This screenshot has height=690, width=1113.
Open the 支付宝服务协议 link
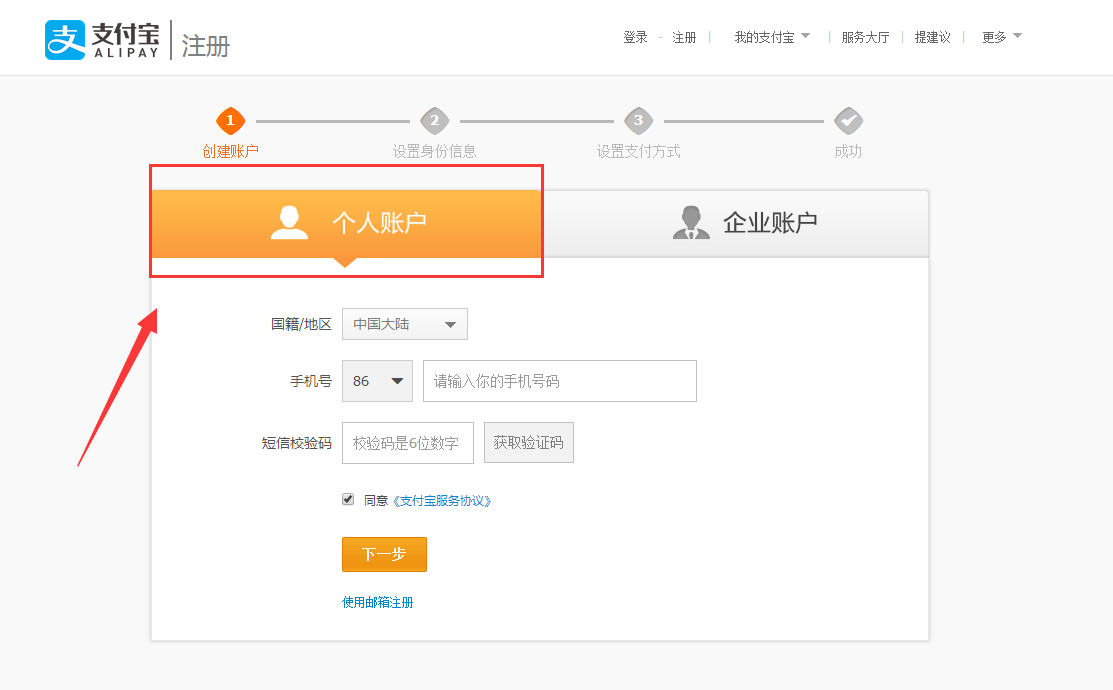442,501
